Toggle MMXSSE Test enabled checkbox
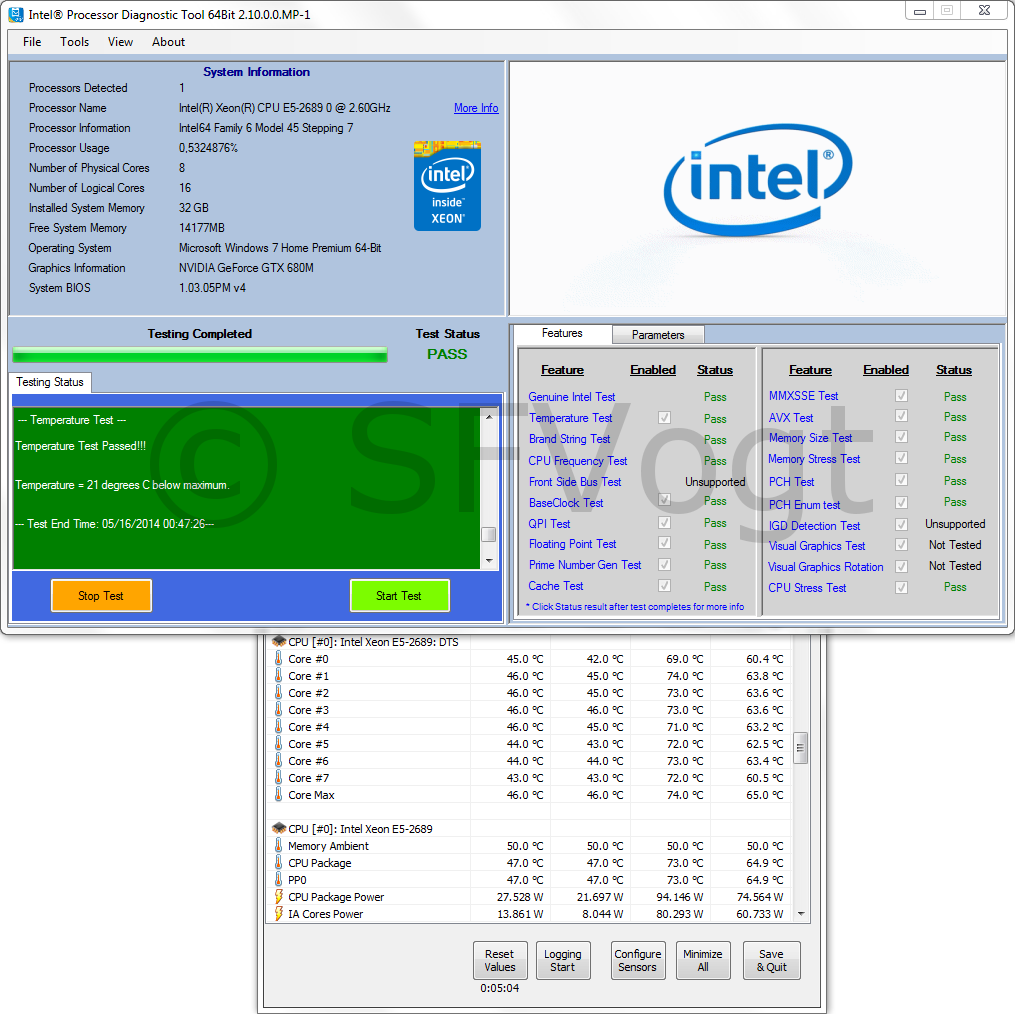Image resolution: width=1015 pixels, height=1014 pixels. click(901, 396)
